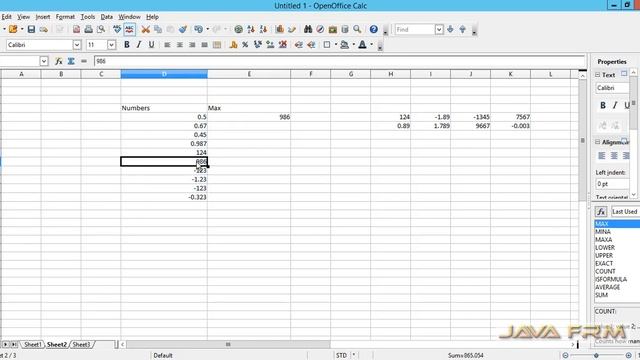Click the zoom slider handle
The height and width of the screenshot is (360, 640).
click(x=596, y=356)
